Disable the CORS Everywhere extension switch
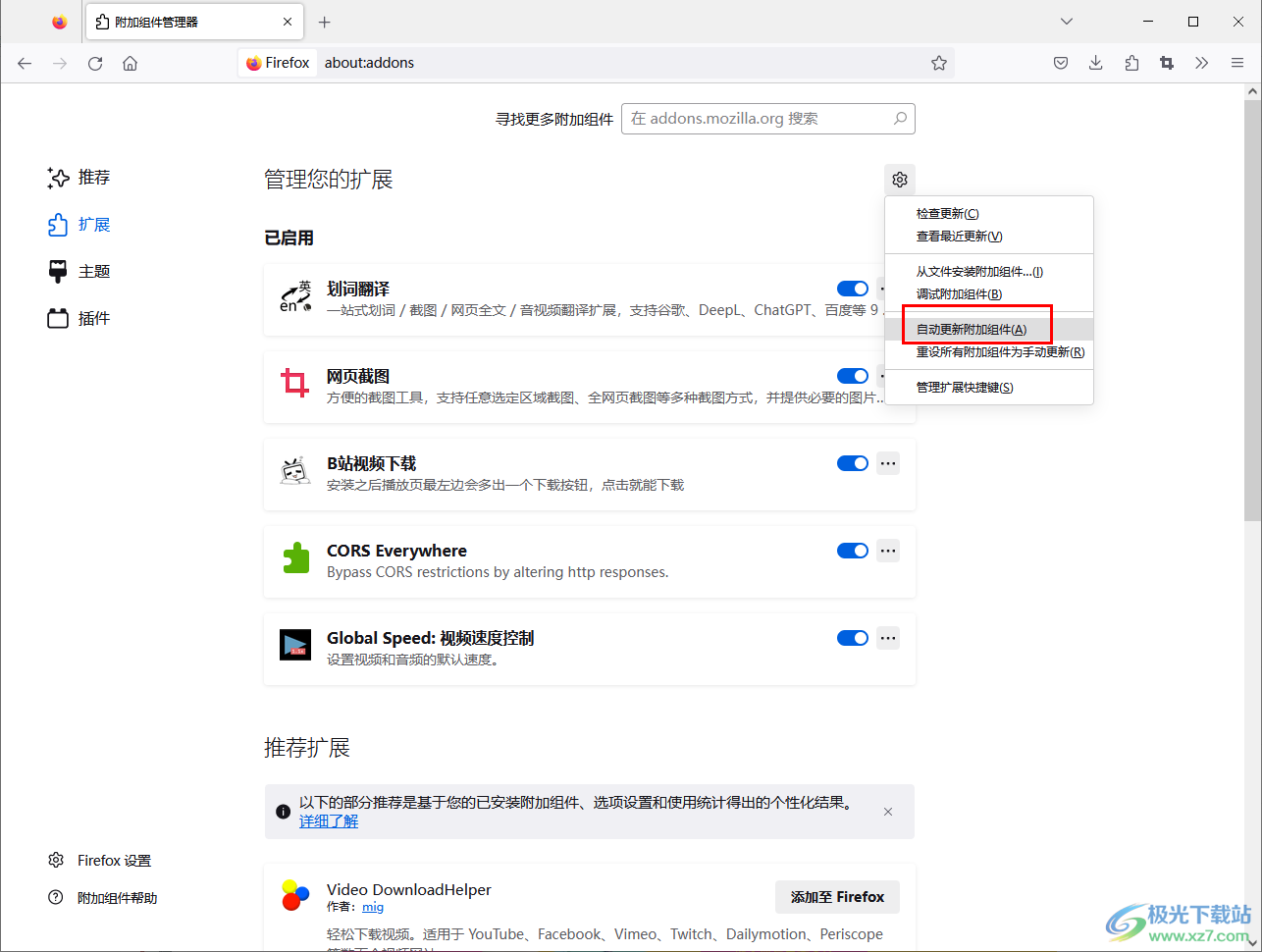Image resolution: width=1262 pixels, height=952 pixels. coord(853,551)
